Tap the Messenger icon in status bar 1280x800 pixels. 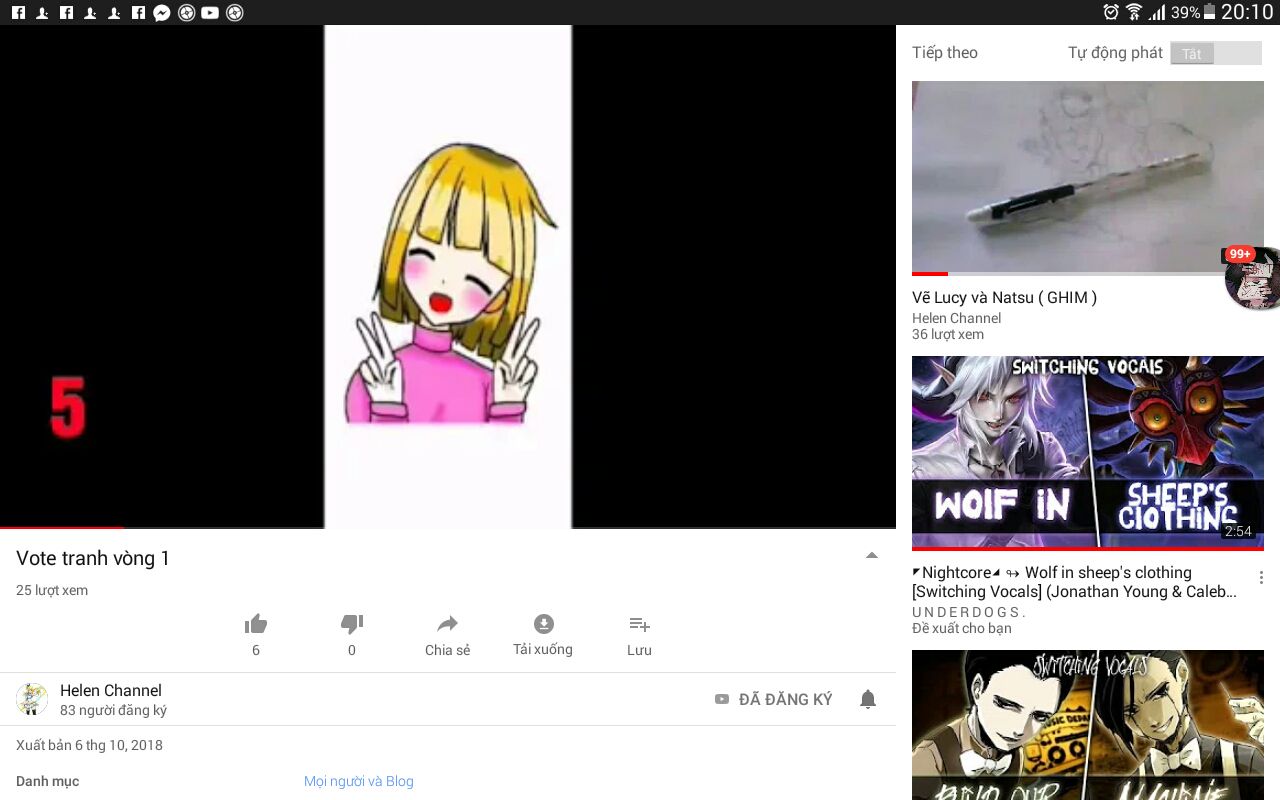[x=161, y=13]
